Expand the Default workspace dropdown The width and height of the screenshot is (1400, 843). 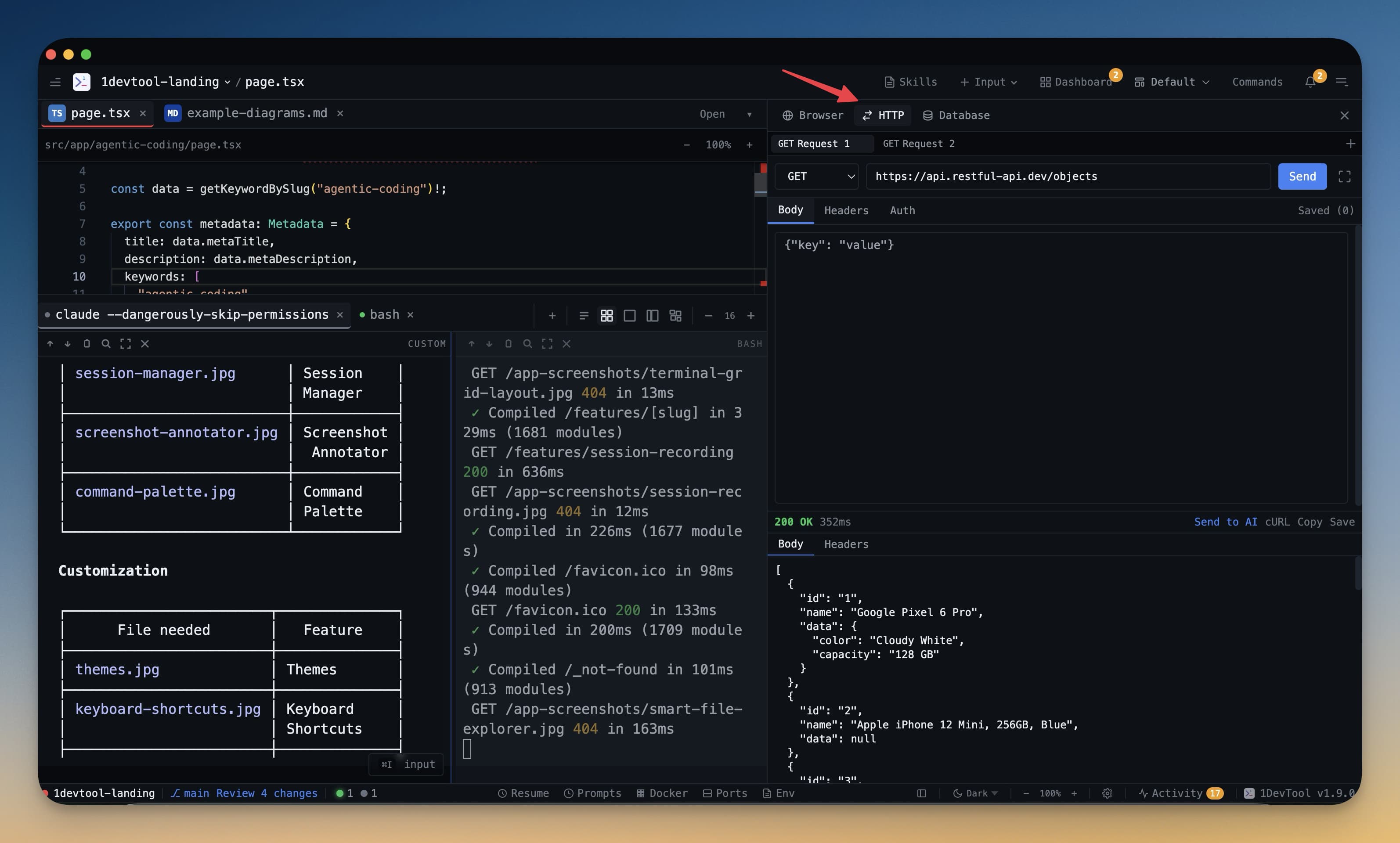coord(1172,81)
